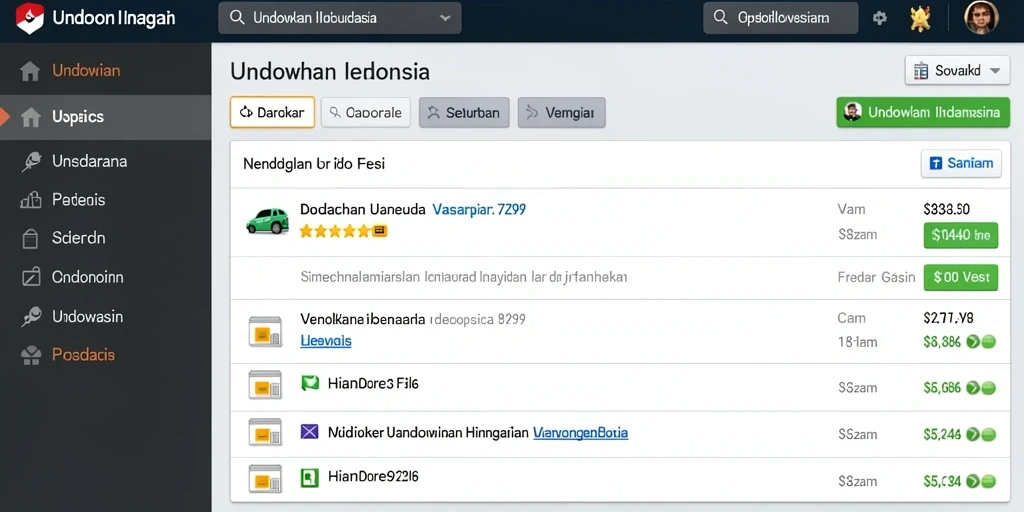1024x512 pixels.
Task: Toggle green status dot on $5,246 row
Action: click(988, 434)
